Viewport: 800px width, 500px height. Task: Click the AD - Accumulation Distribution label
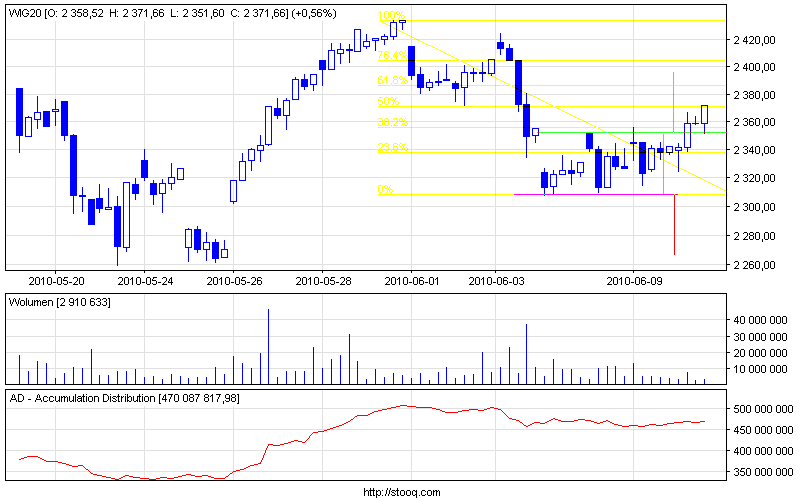(x=124, y=398)
